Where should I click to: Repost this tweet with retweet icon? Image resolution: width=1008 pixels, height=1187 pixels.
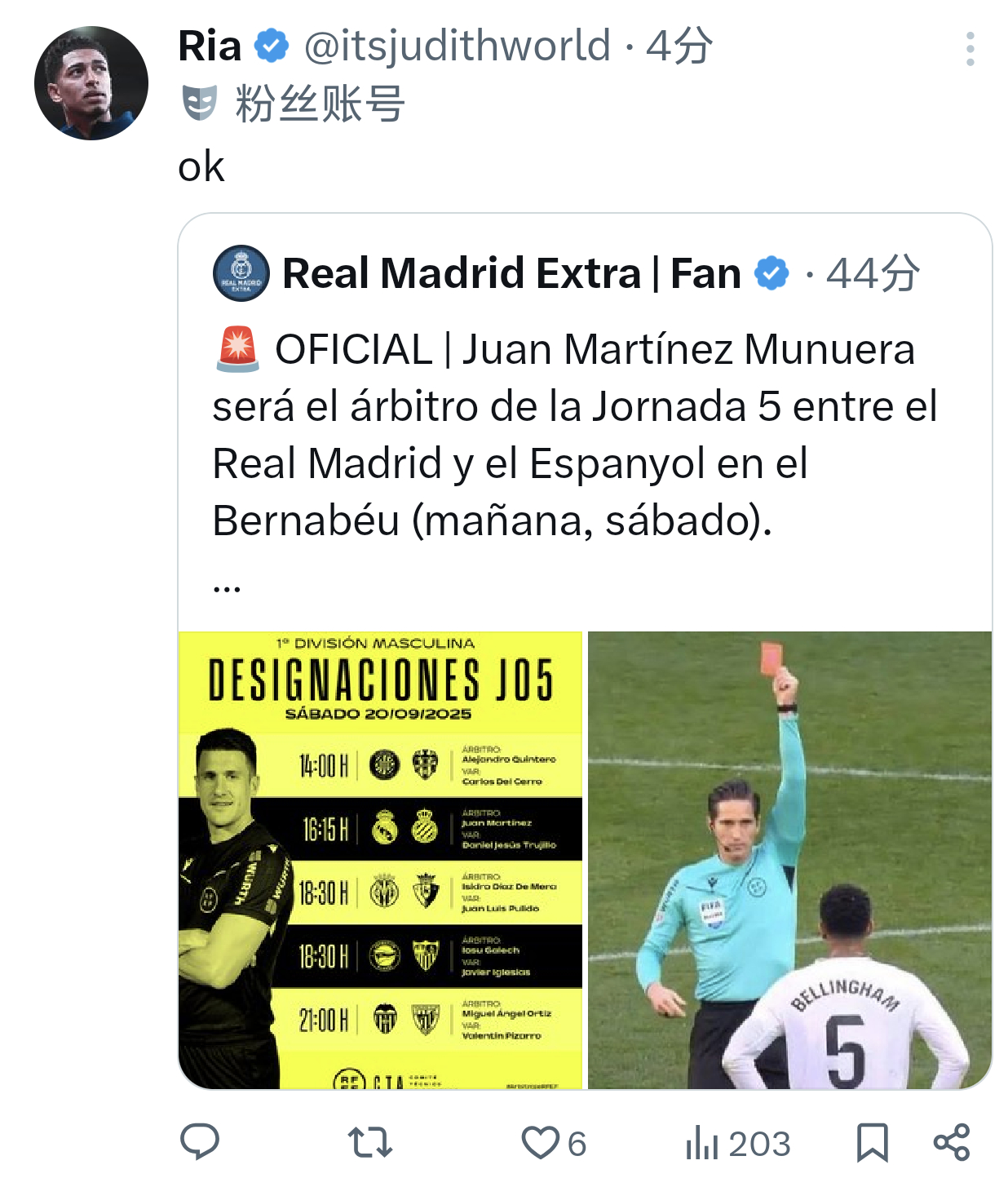(x=369, y=1142)
